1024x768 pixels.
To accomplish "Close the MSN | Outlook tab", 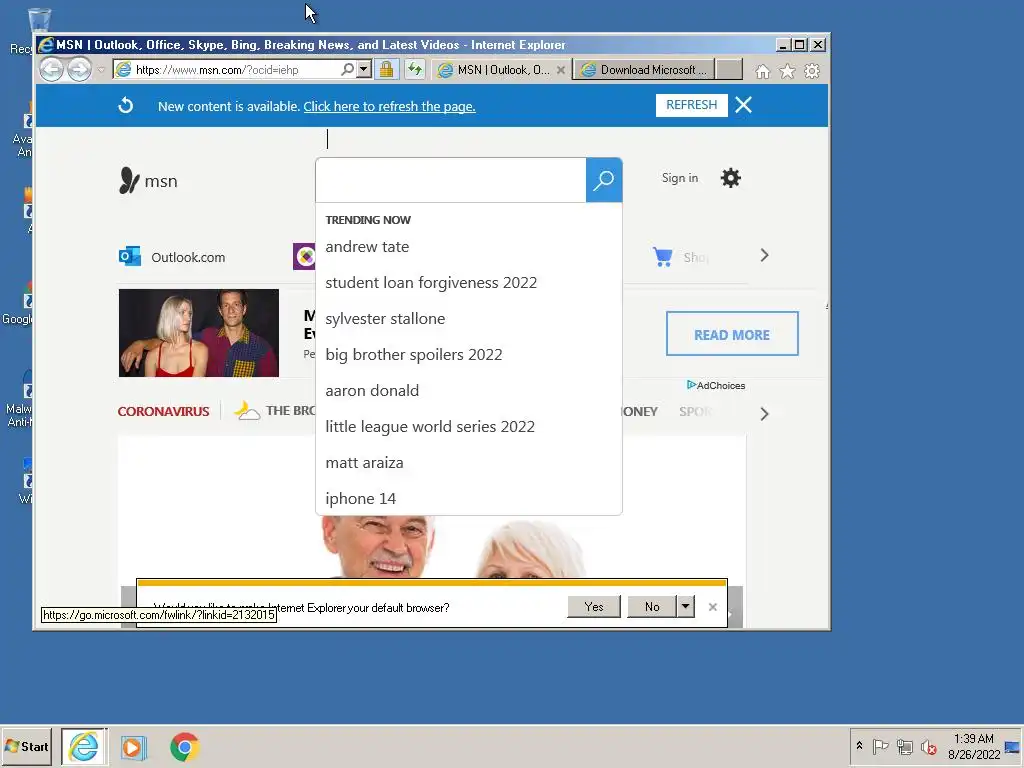I will coord(560,70).
